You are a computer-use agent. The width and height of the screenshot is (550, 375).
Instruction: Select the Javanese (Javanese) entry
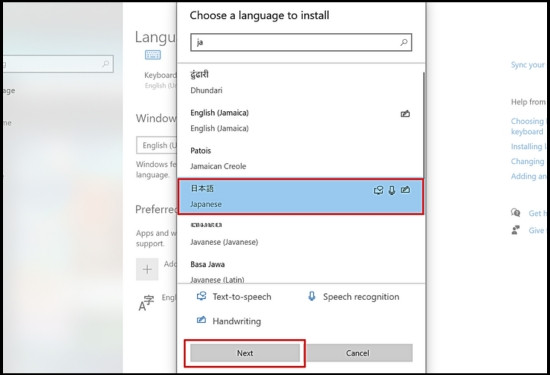[x=300, y=234]
